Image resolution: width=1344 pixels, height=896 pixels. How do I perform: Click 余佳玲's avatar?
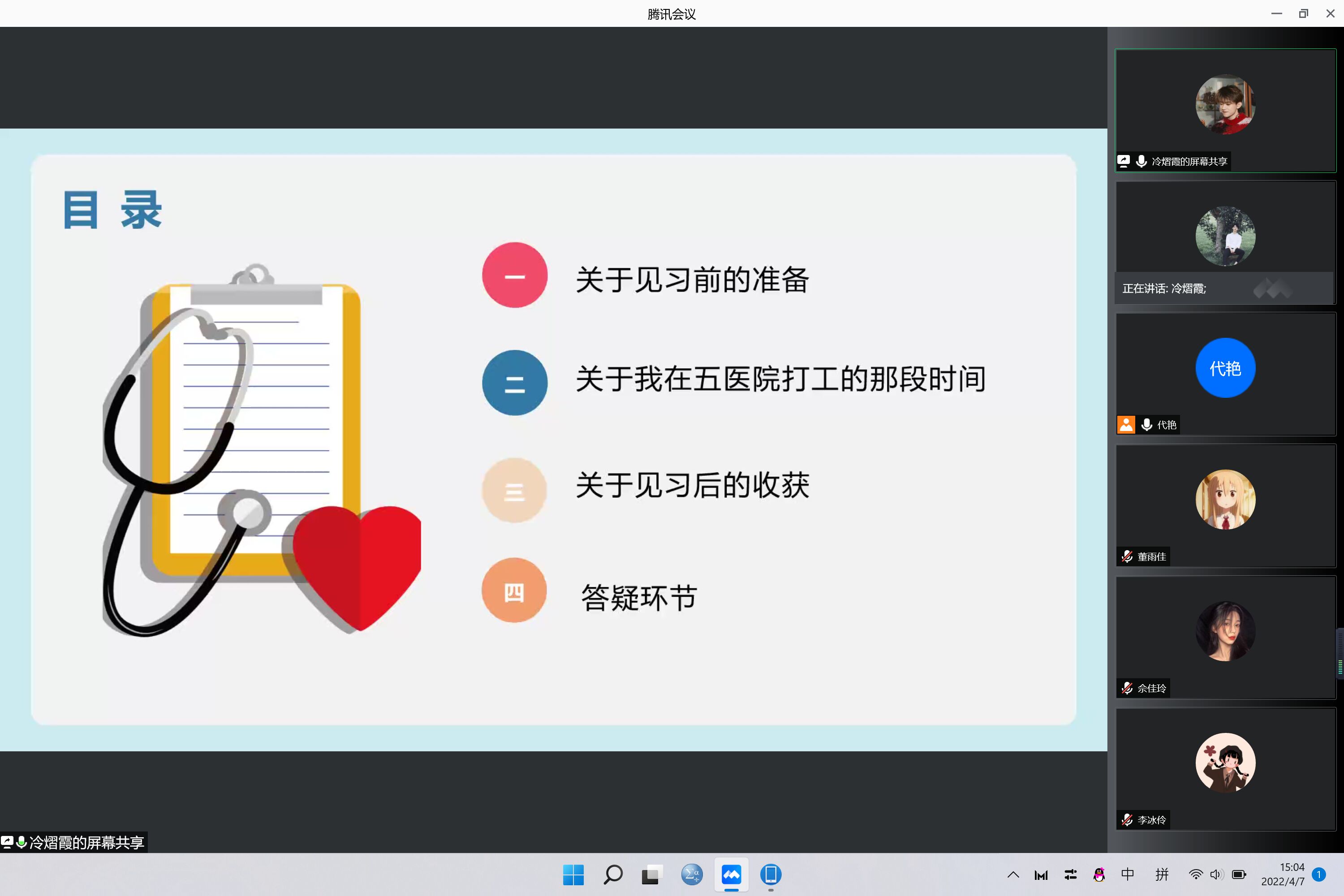[1225, 631]
